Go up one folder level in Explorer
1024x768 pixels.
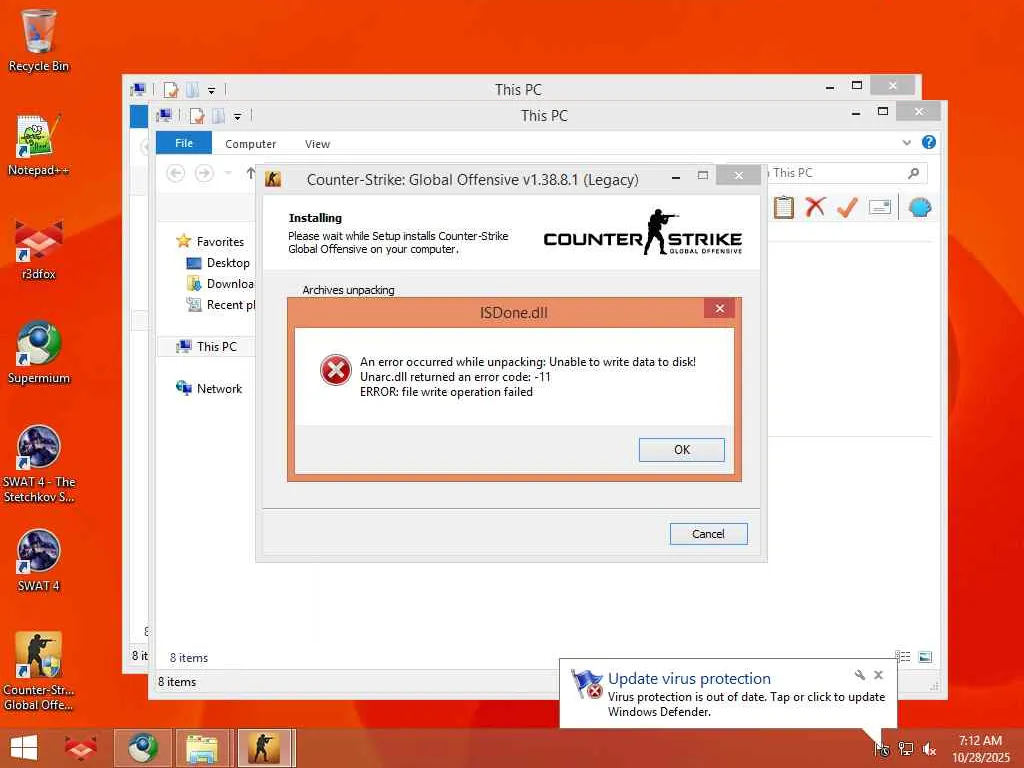pyautogui.click(x=250, y=173)
